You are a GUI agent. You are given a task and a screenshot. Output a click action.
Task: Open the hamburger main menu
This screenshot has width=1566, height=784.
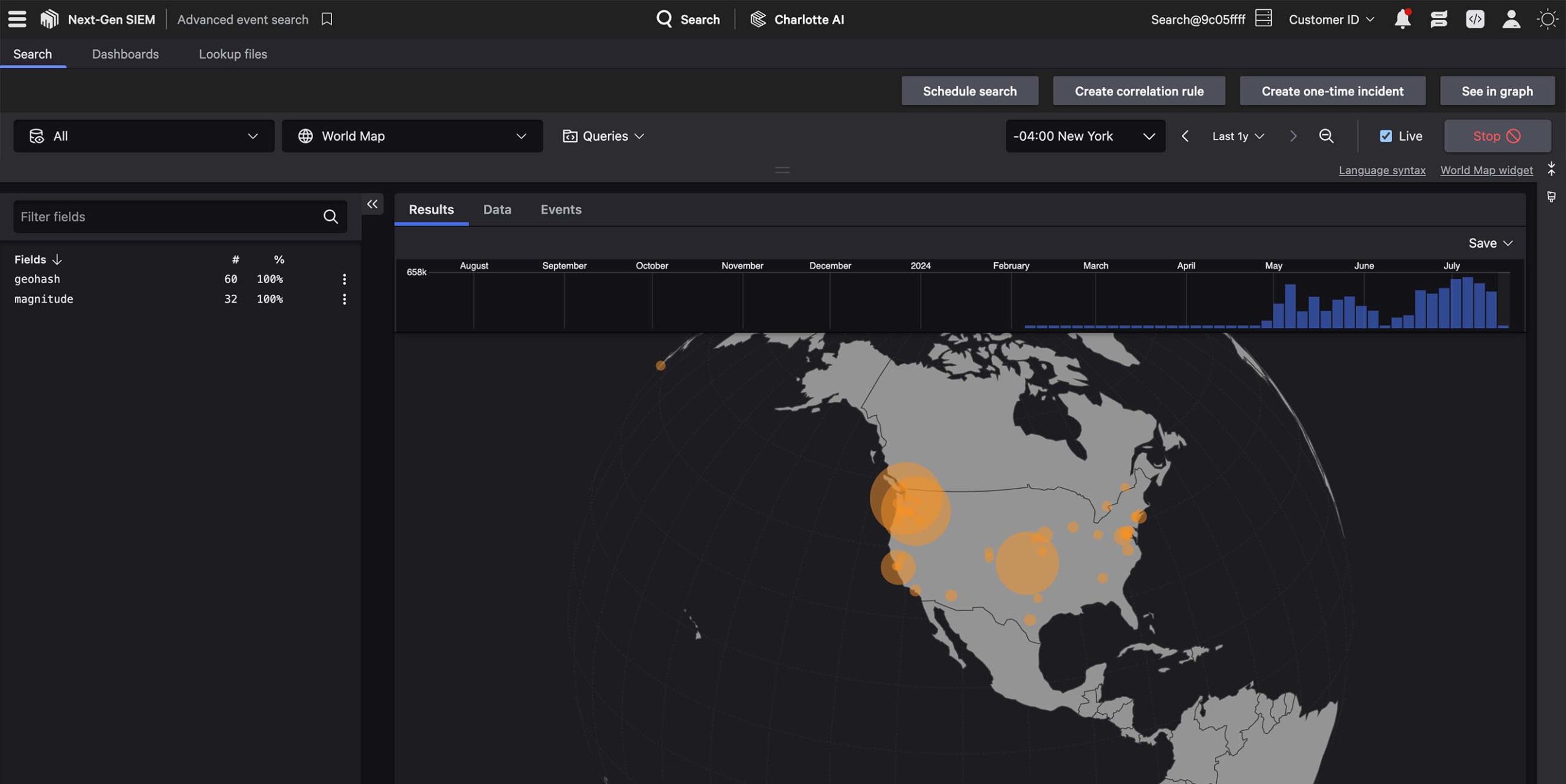click(17, 19)
